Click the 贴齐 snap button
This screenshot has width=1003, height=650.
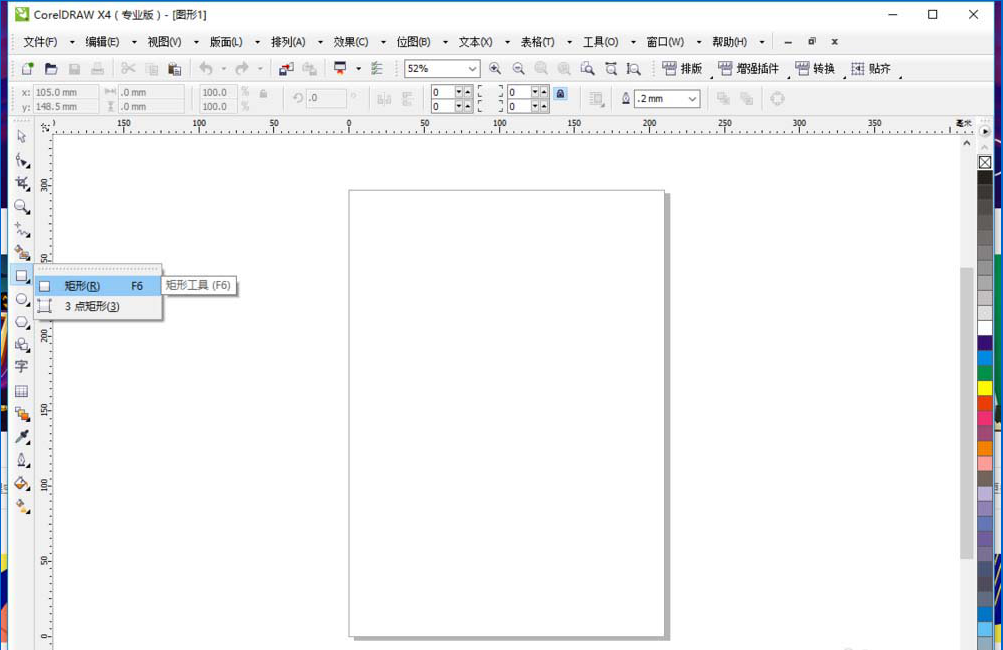871,69
